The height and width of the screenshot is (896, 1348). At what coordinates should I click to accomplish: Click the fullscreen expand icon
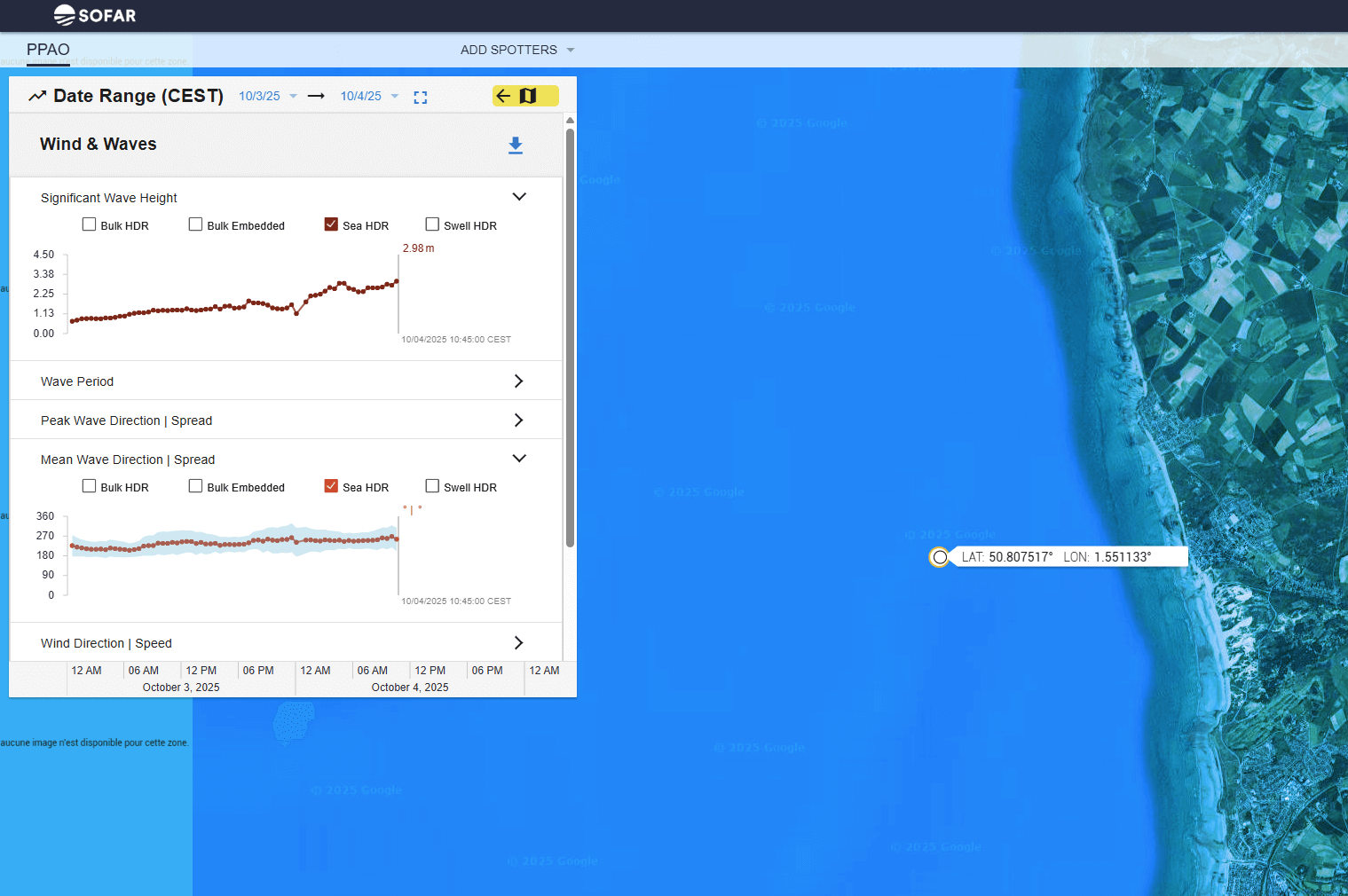click(x=421, y=98)
